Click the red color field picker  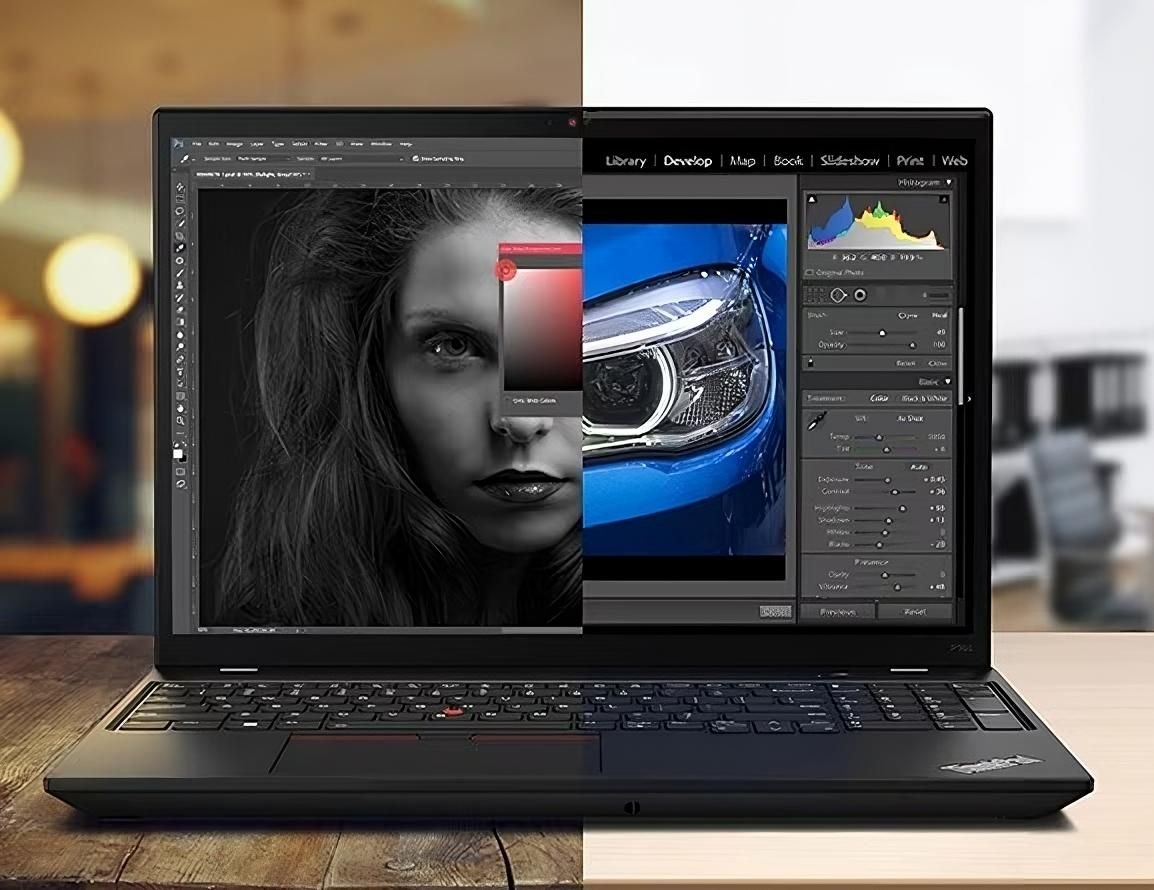pos(543,329)
